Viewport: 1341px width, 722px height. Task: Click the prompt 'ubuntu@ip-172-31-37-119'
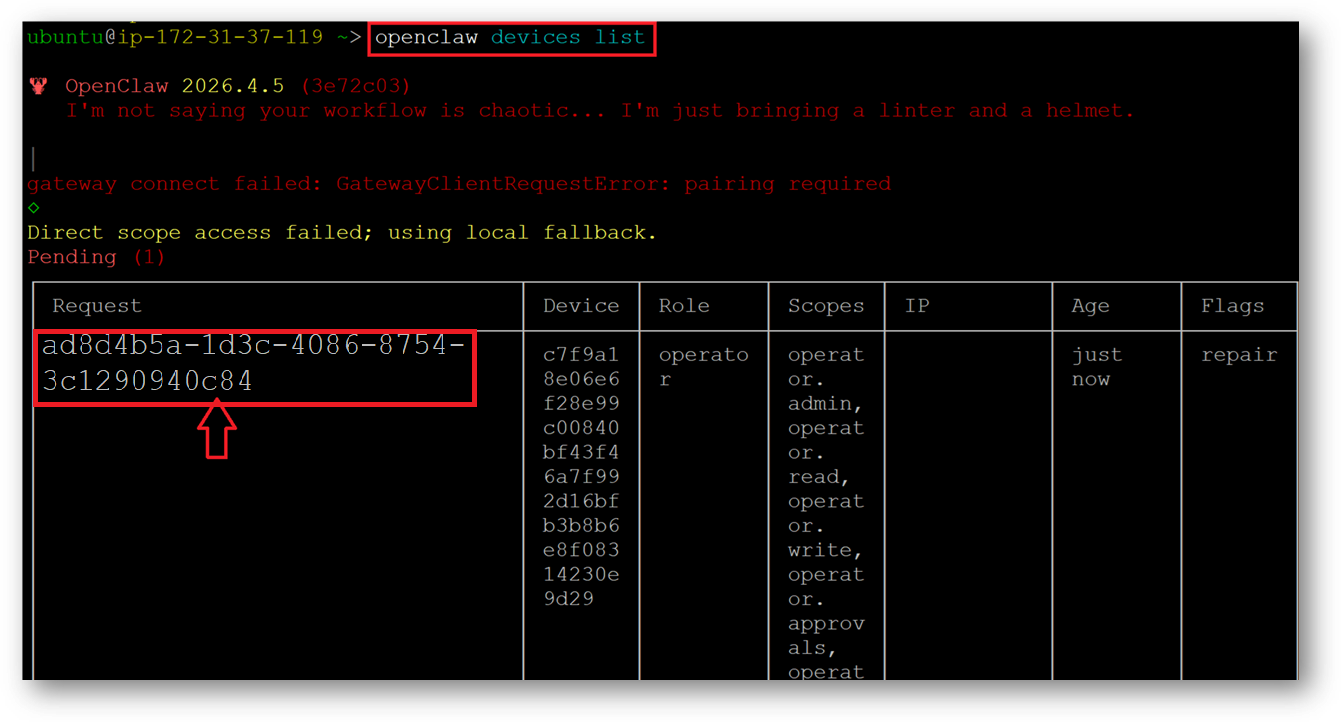point(175,37)
